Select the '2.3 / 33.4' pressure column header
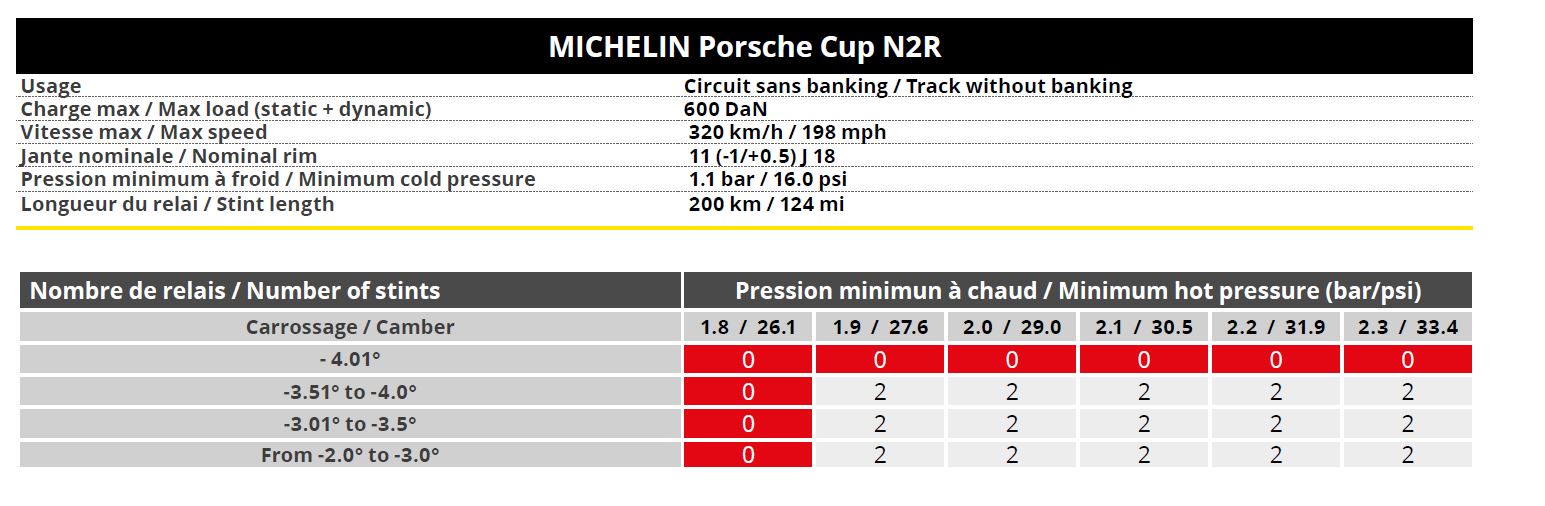 click(1408, 327)
